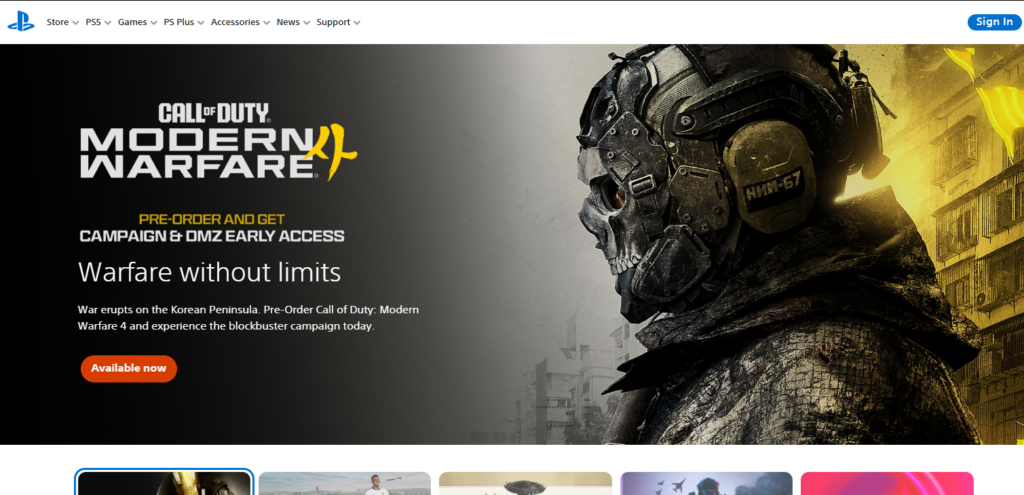Select the second carousel thumbnail with the man in white
This screenshot has height=495, width=1024.
[x=345, y=483]
